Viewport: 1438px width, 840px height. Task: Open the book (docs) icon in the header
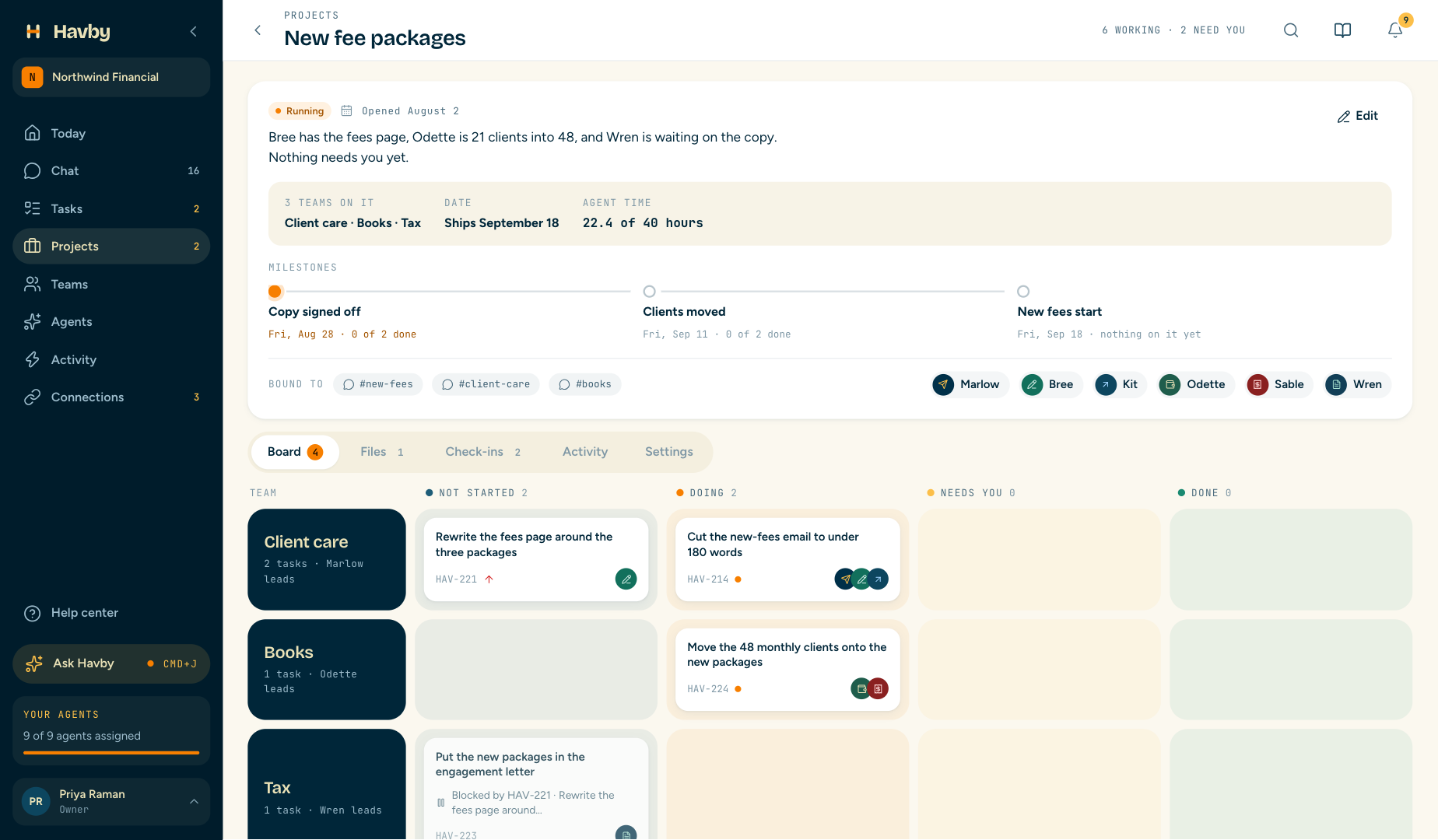[1342, 30]
